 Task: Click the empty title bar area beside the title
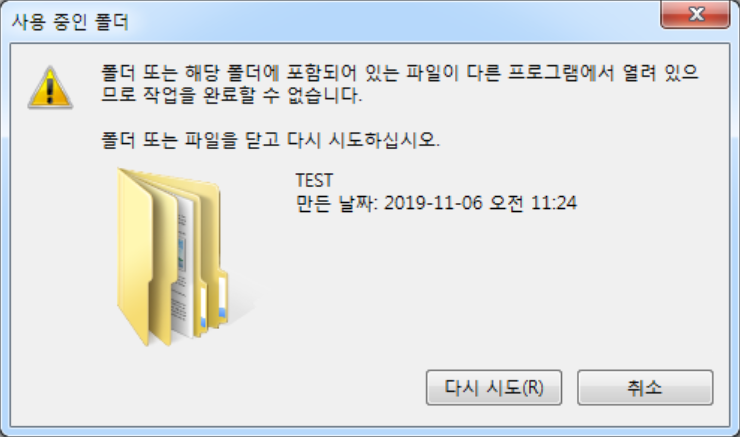[x=392, y=21]
